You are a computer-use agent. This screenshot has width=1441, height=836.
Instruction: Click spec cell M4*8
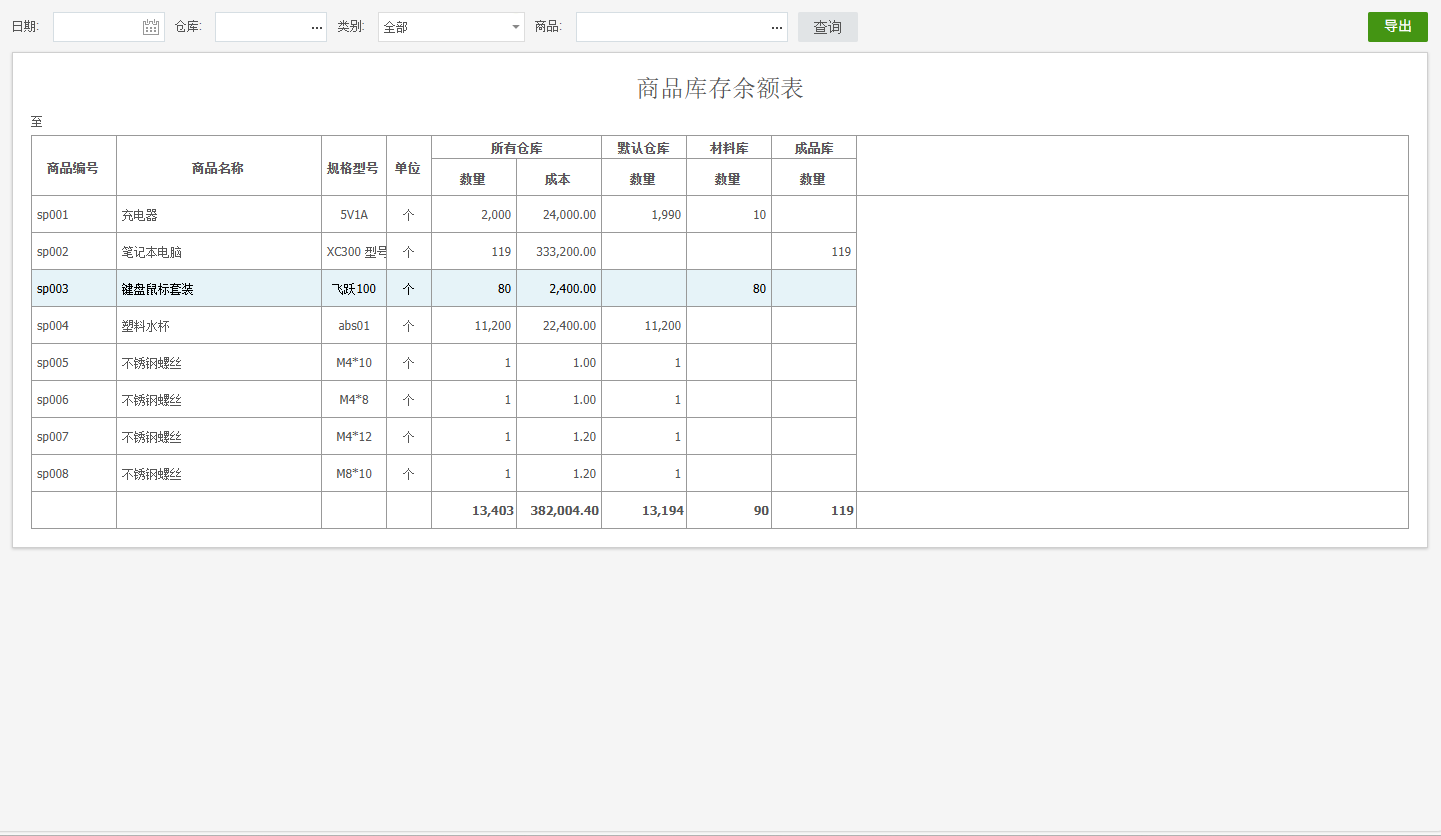pos(354,400)
